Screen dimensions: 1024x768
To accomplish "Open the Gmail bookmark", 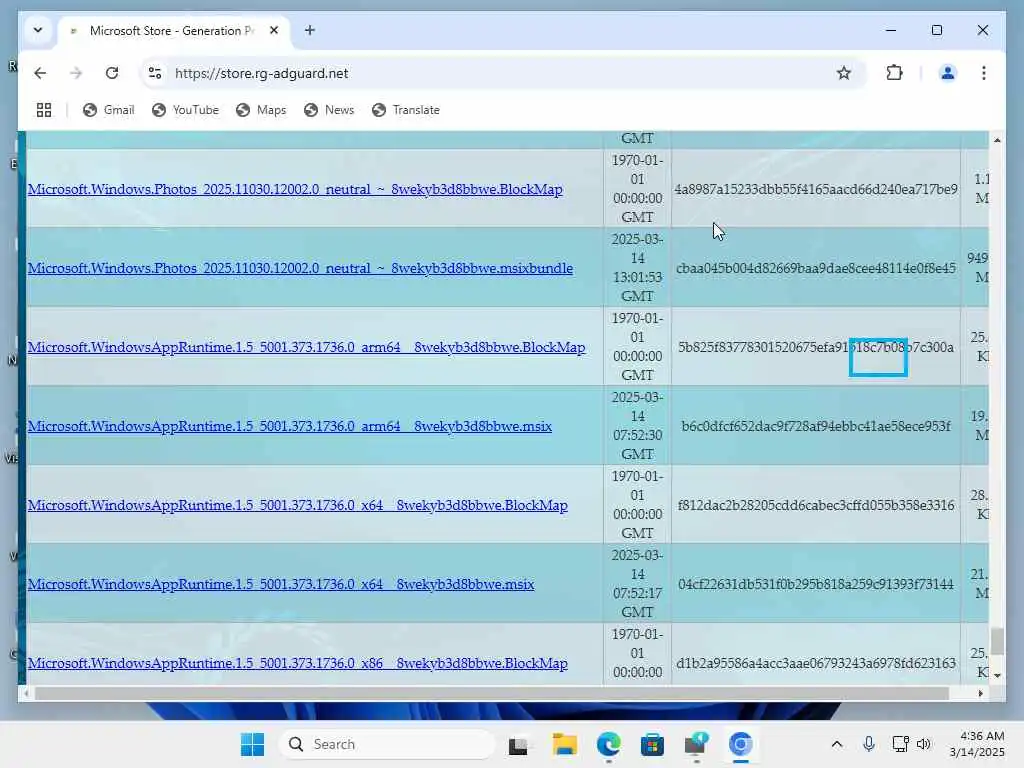I will [108, 110].
